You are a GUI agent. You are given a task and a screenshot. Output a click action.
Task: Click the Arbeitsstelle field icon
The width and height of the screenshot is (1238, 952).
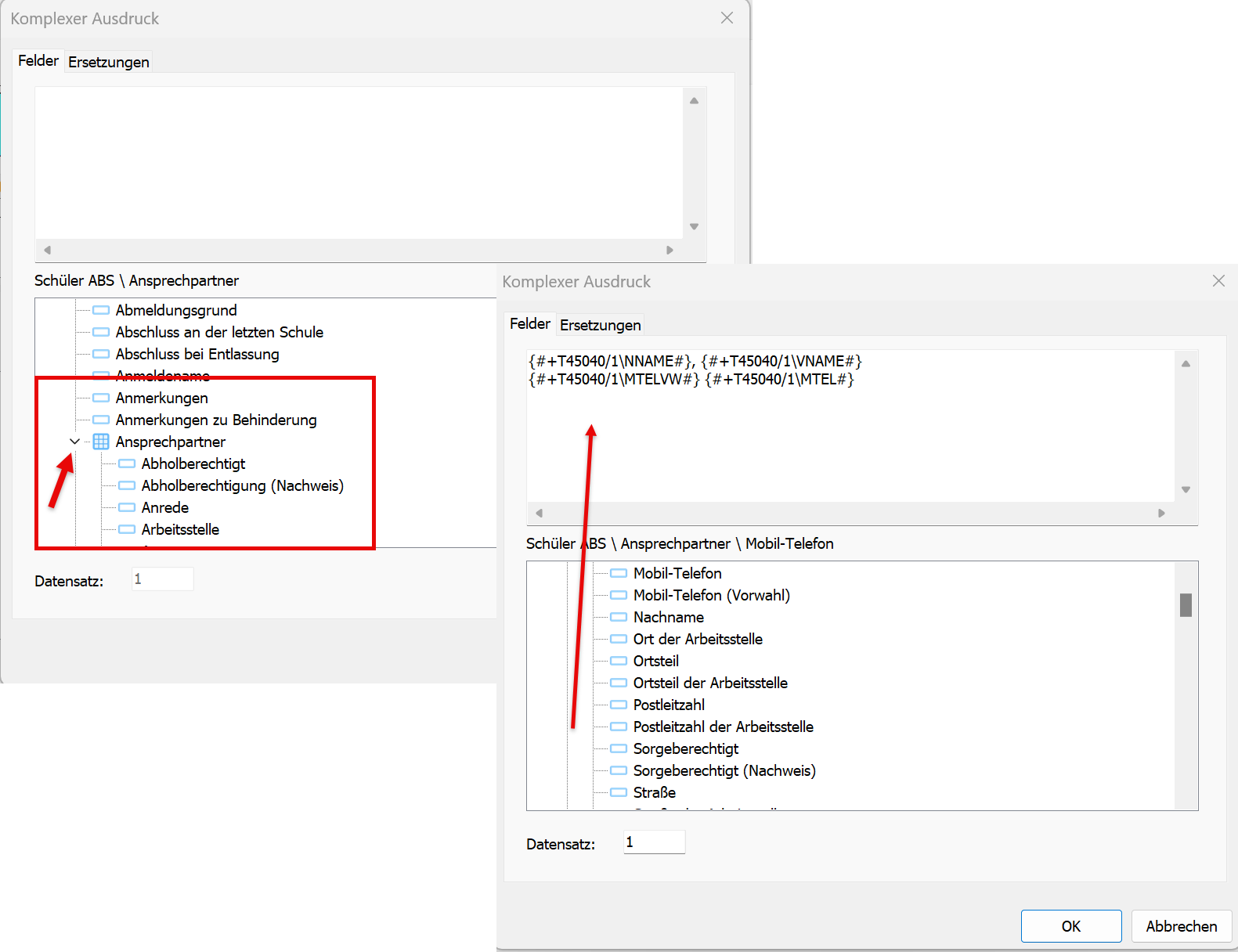pos(127,529)
